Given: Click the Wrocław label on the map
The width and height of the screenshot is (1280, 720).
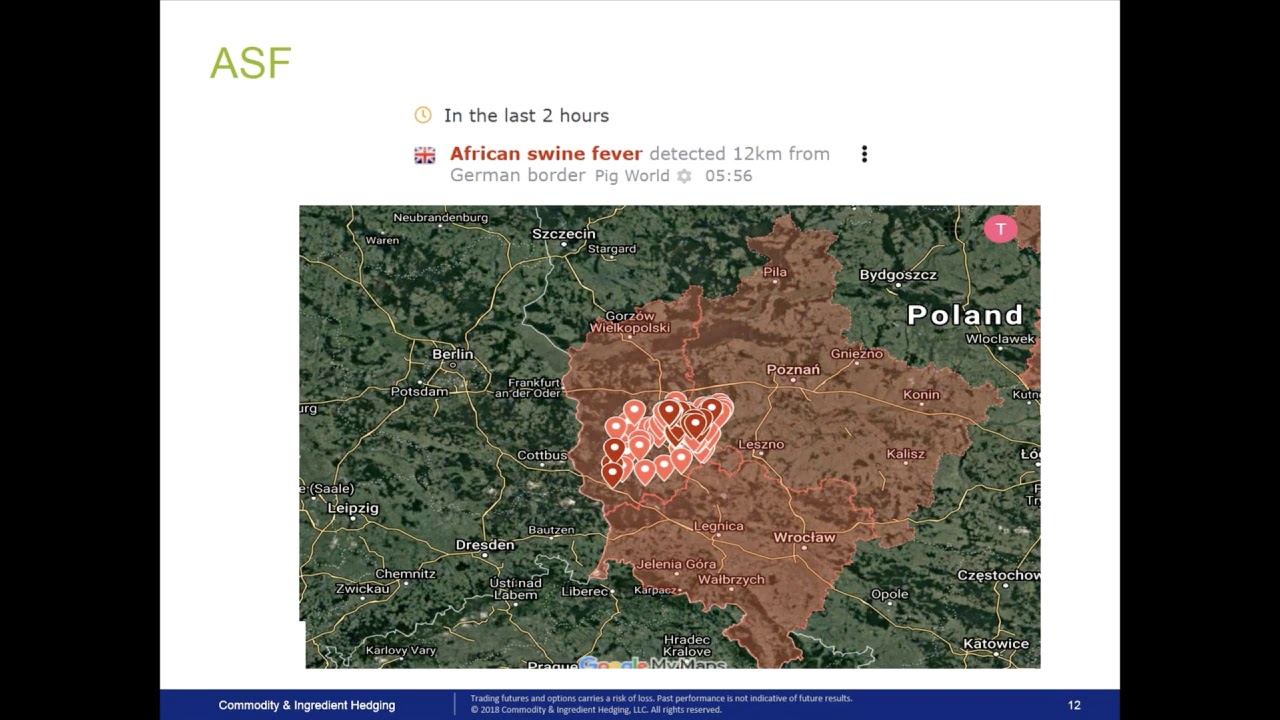Looking at the screenshot, I should point(804,537).
